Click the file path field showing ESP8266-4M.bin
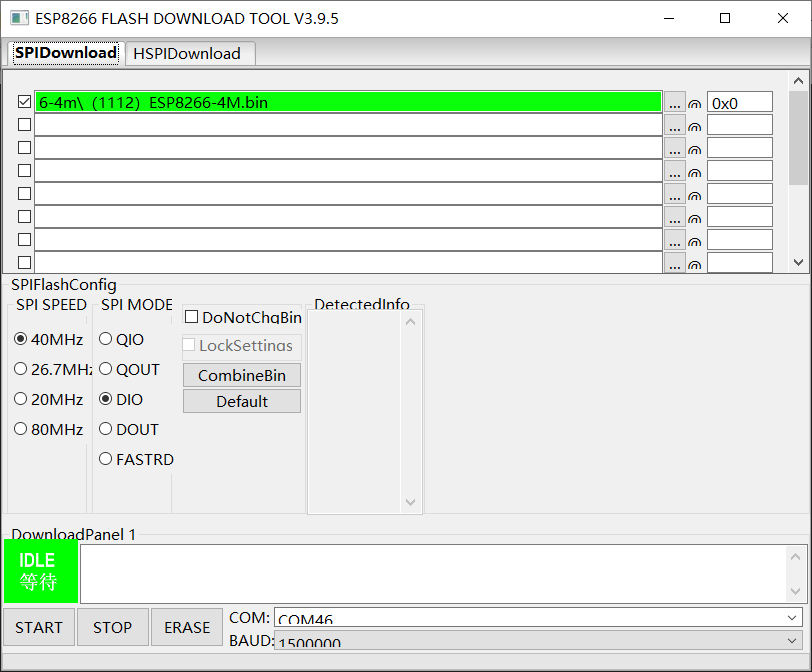Screen dimensions: 812x672 point(348,102)
